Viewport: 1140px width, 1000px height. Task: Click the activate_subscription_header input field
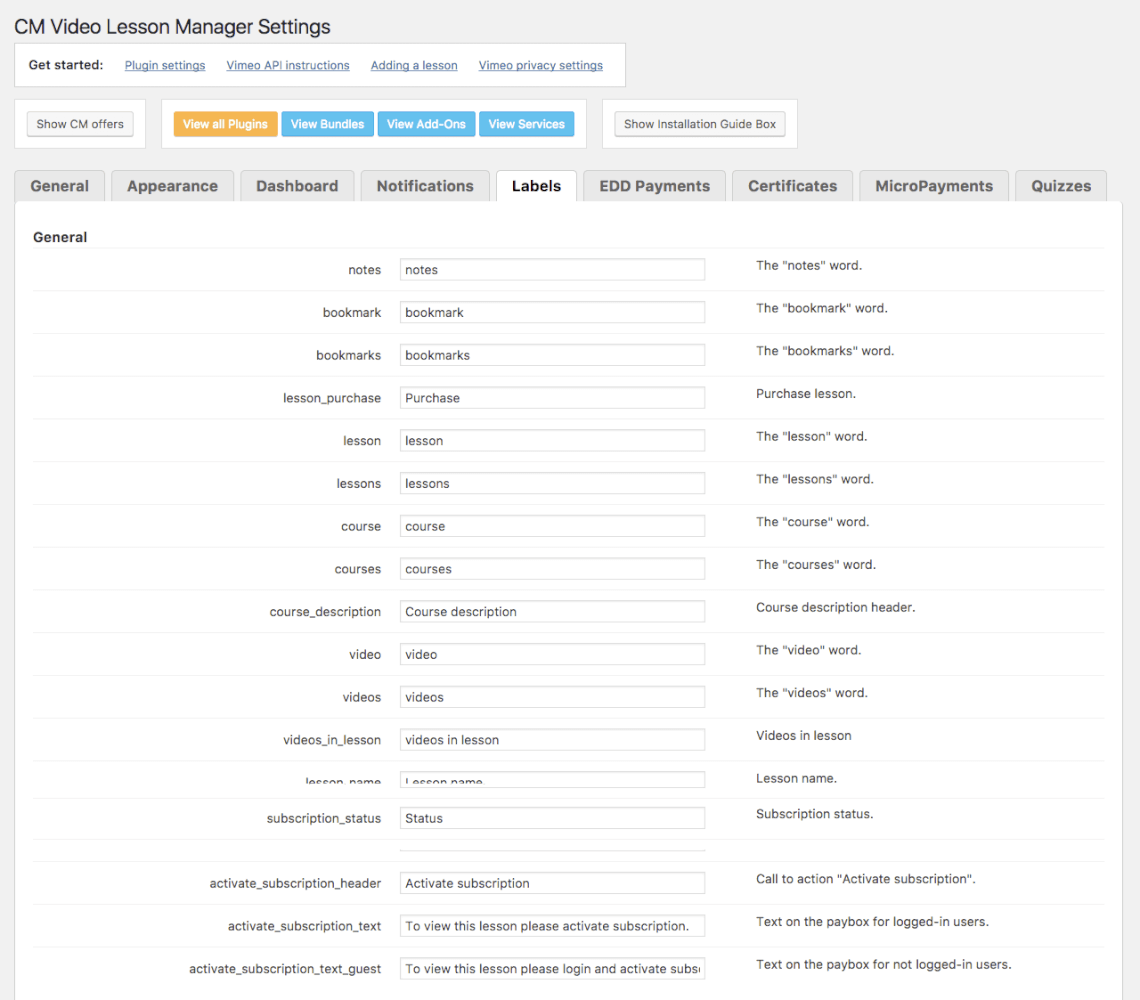pos(552,884)
